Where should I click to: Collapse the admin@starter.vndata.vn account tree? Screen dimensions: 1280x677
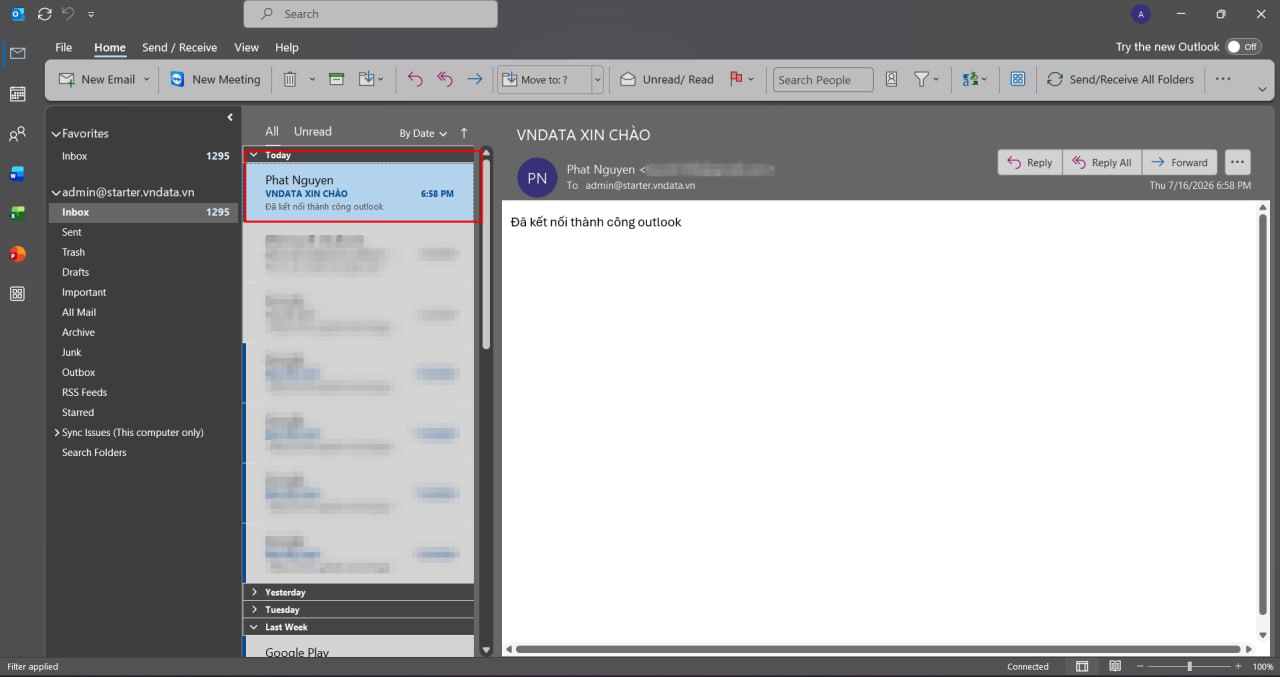click(56, 192)
